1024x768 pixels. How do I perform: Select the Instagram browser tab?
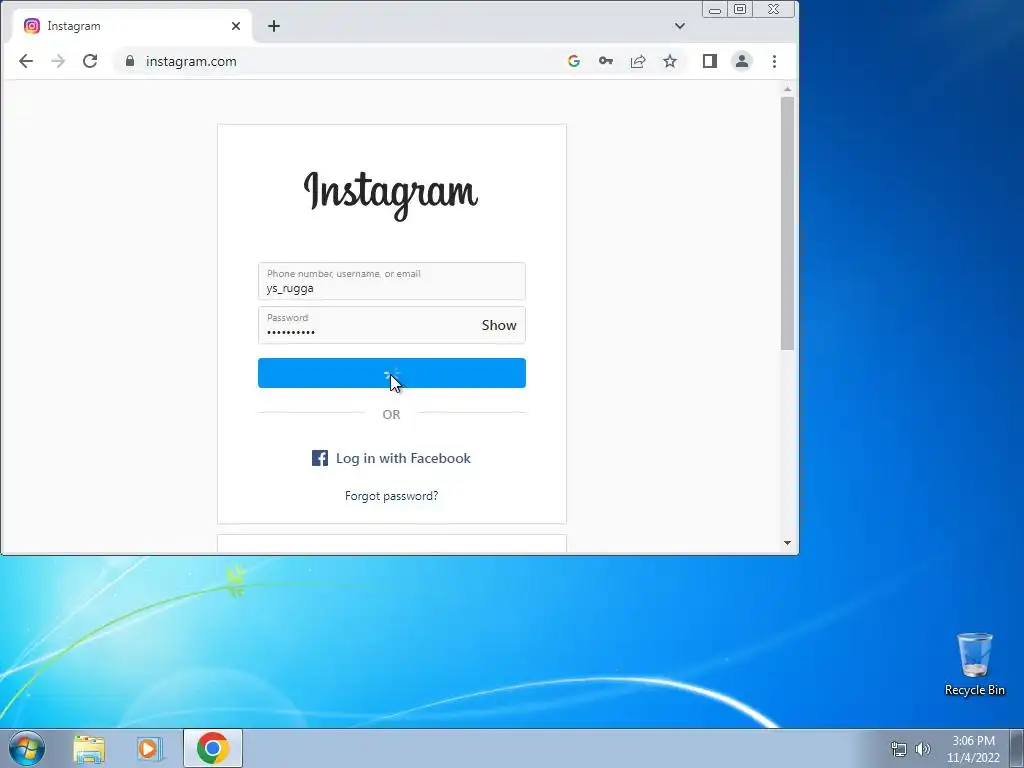pyautogui.click(x=132, y=26)
